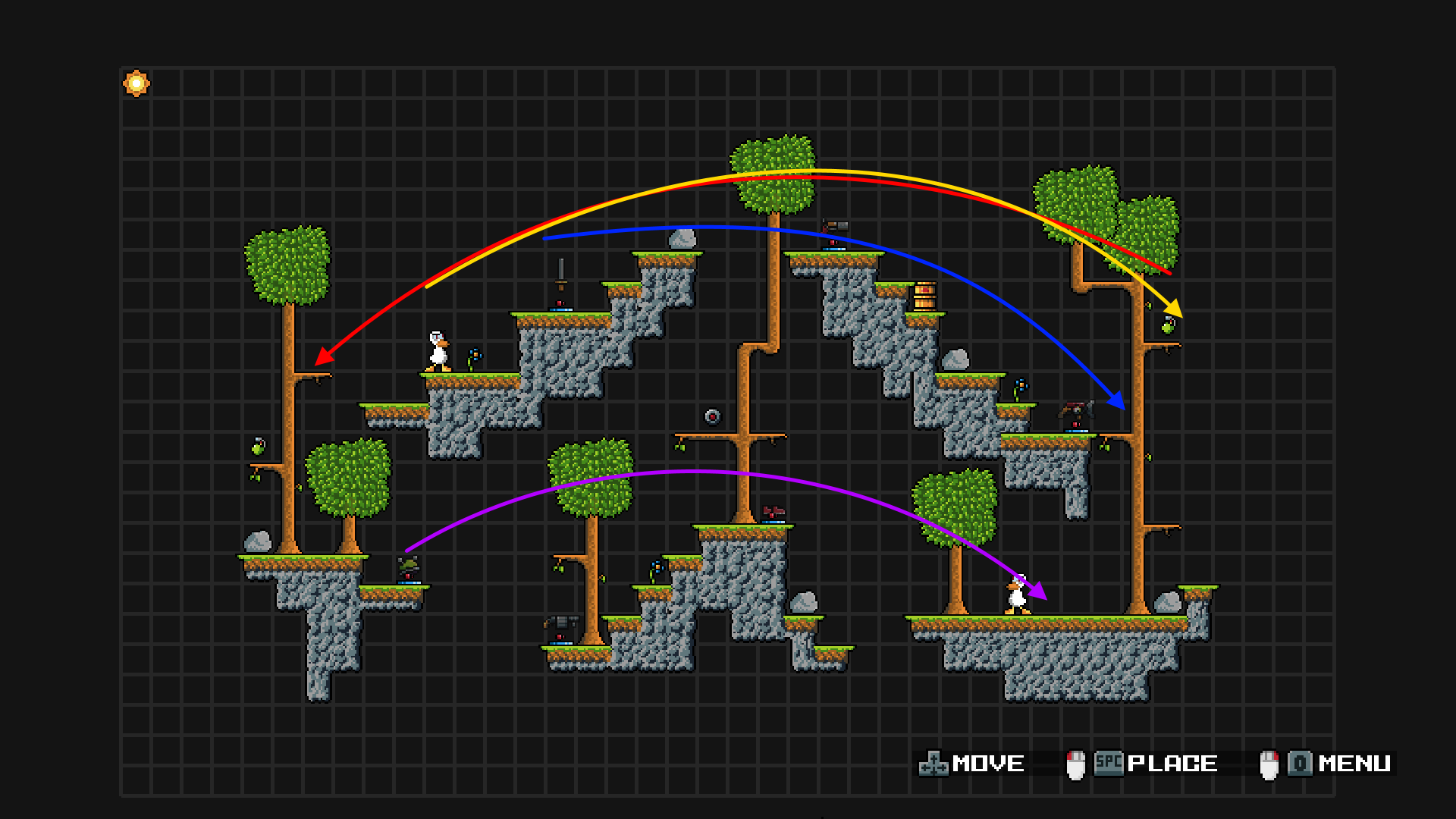1456x819 pixels.
Task: Click the MENU label in the hint bar
Action: coord(1354,764)
